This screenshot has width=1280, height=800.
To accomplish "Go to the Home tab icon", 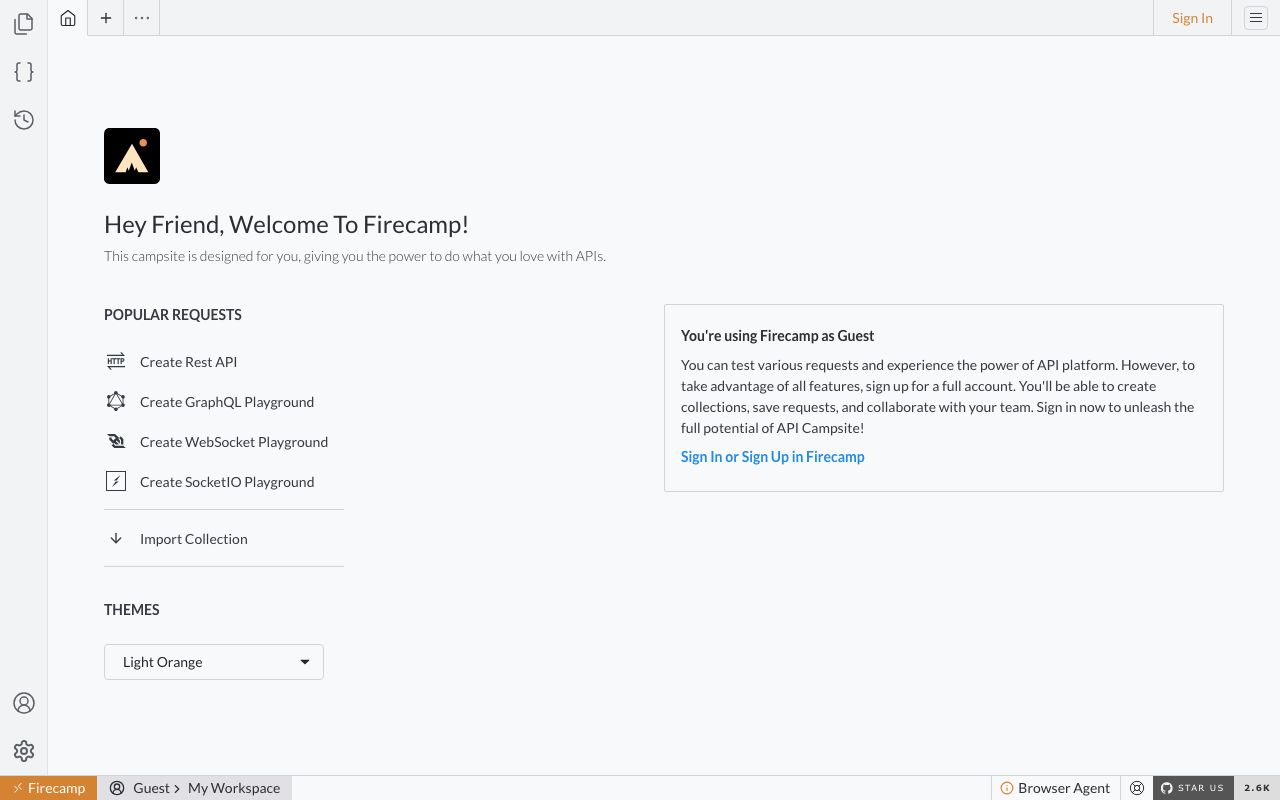I will [x=68, y=18].
